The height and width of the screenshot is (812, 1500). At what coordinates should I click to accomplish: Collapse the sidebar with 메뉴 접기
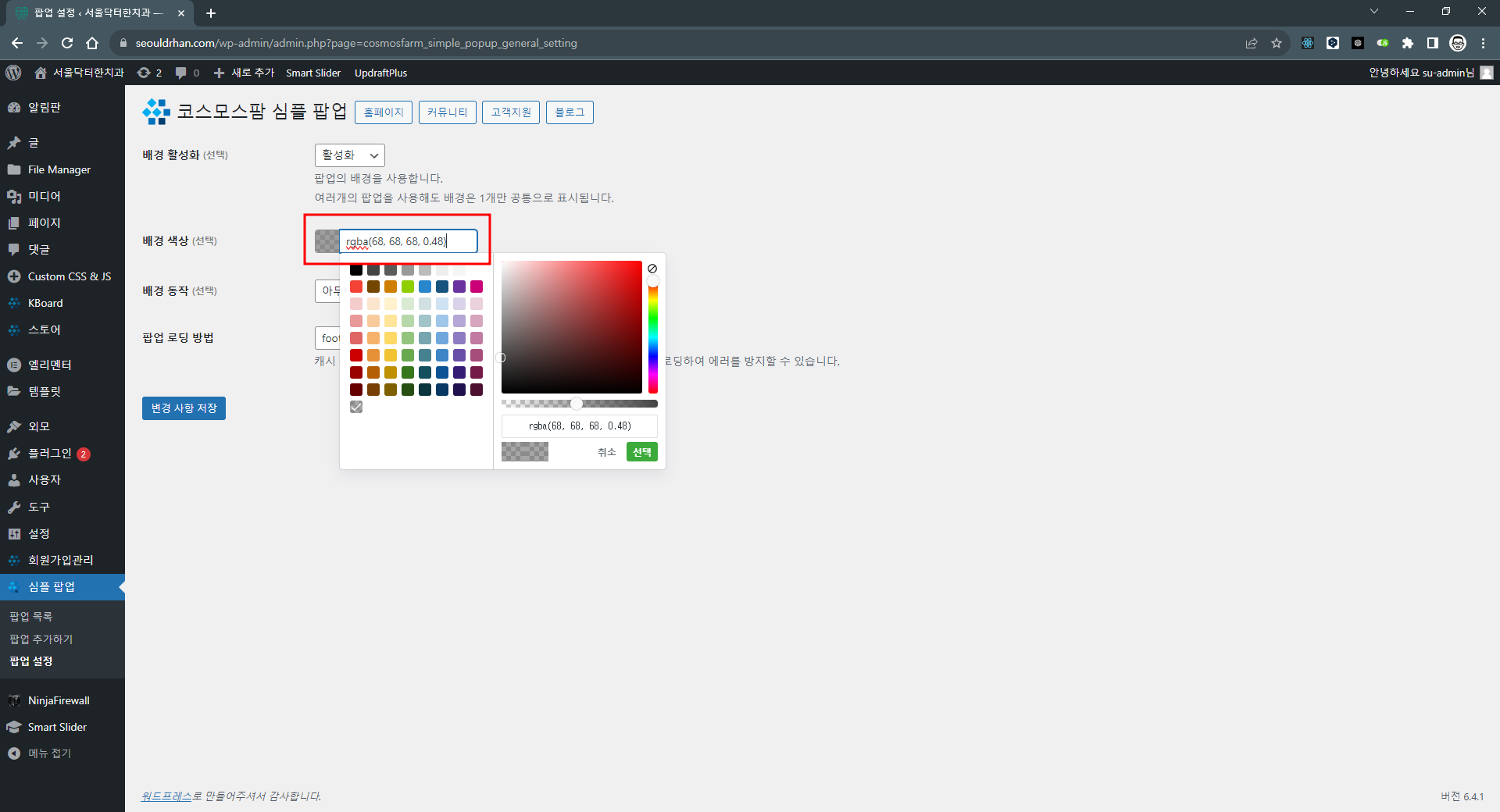[x=48, y=753]
